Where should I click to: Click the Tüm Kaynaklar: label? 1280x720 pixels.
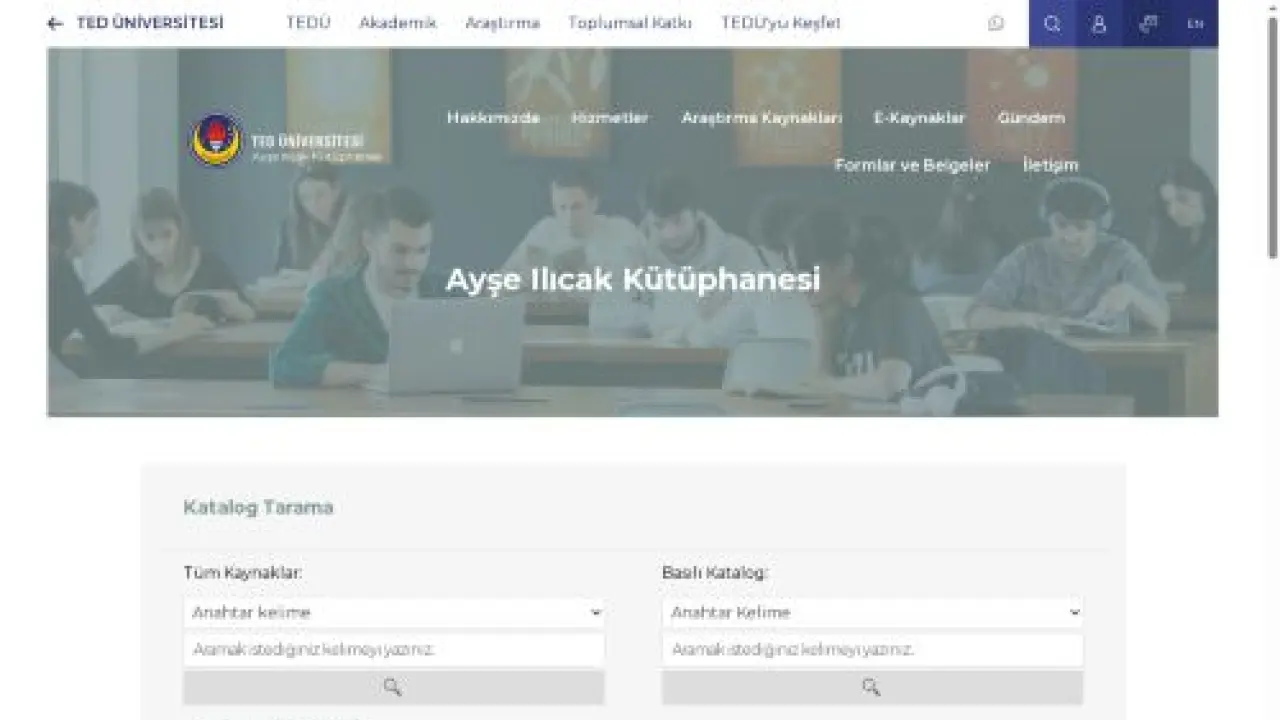pyautogui.click(x=243, y=573)
